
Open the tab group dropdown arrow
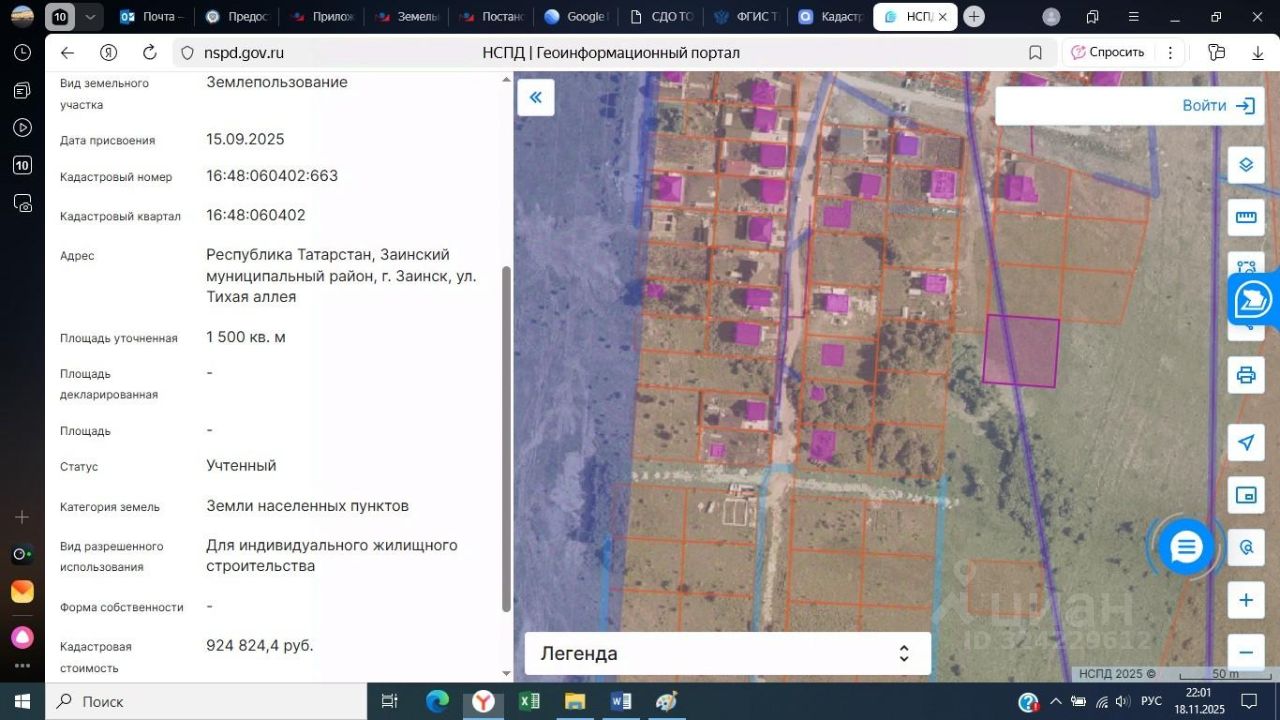(91, 17)
